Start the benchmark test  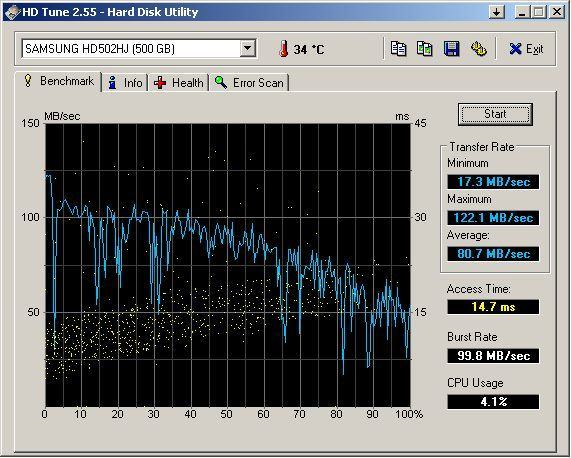tap(495, 114)
